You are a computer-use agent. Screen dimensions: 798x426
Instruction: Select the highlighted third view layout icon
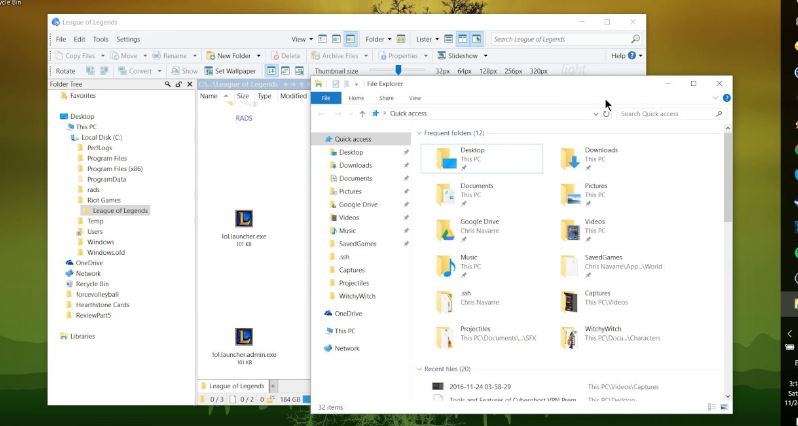(x=350, y=39)
